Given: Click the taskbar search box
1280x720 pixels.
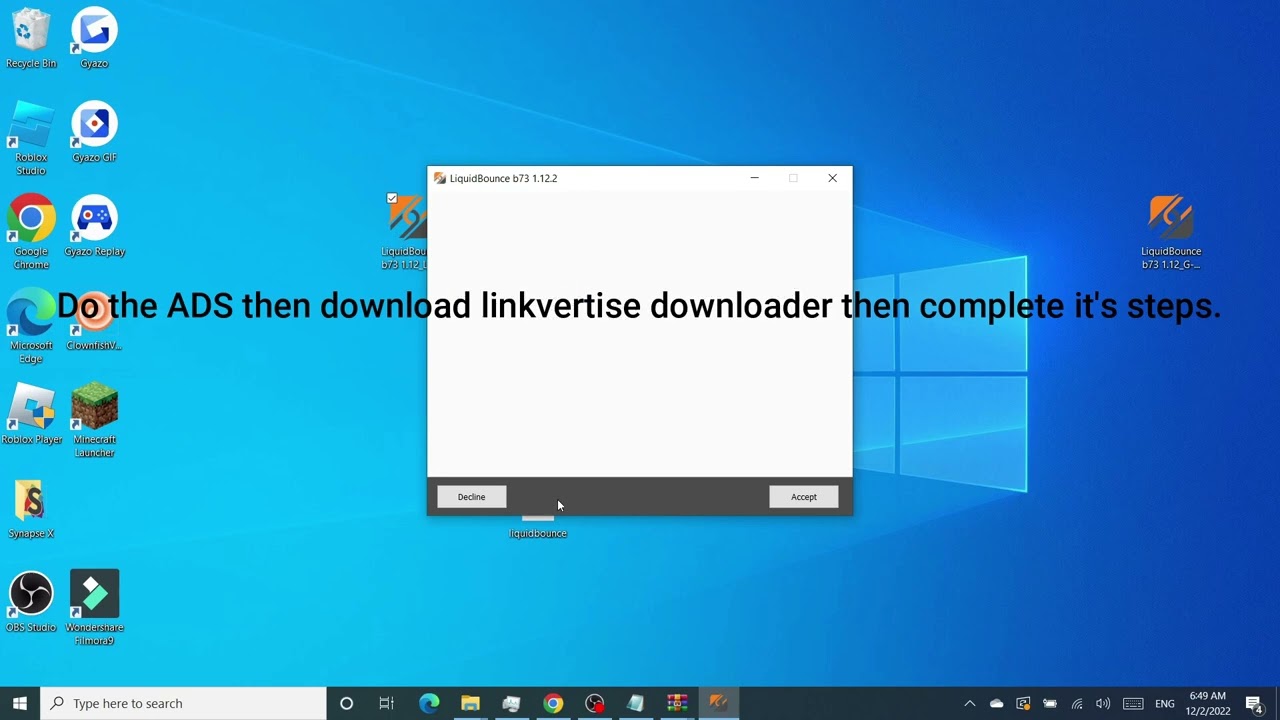Looking at the screenshot, I should tap(183, 703).
